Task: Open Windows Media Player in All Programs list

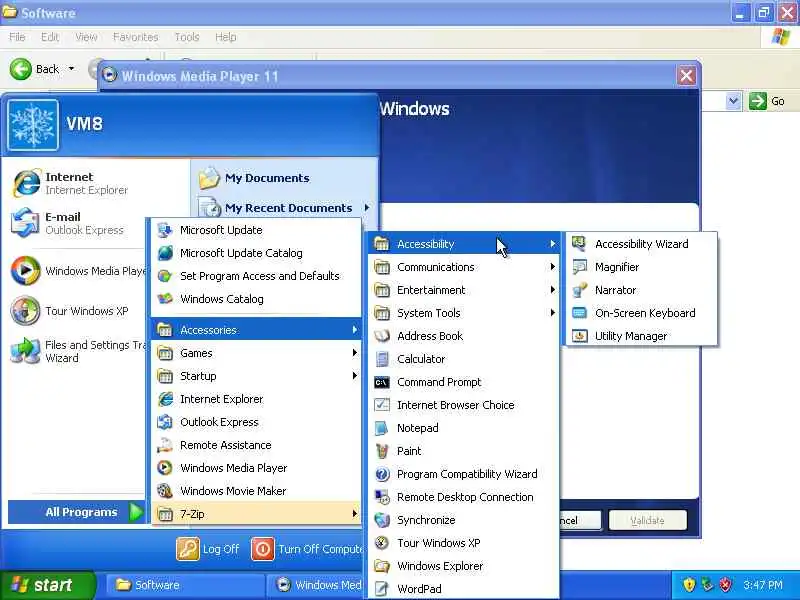Action: tap(257, 468)
